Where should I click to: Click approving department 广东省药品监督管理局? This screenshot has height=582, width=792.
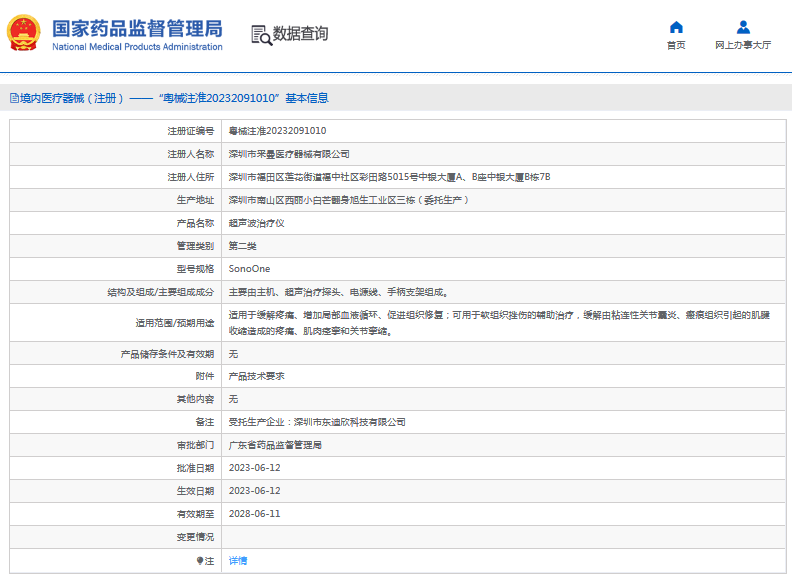[x=275, y=445]
